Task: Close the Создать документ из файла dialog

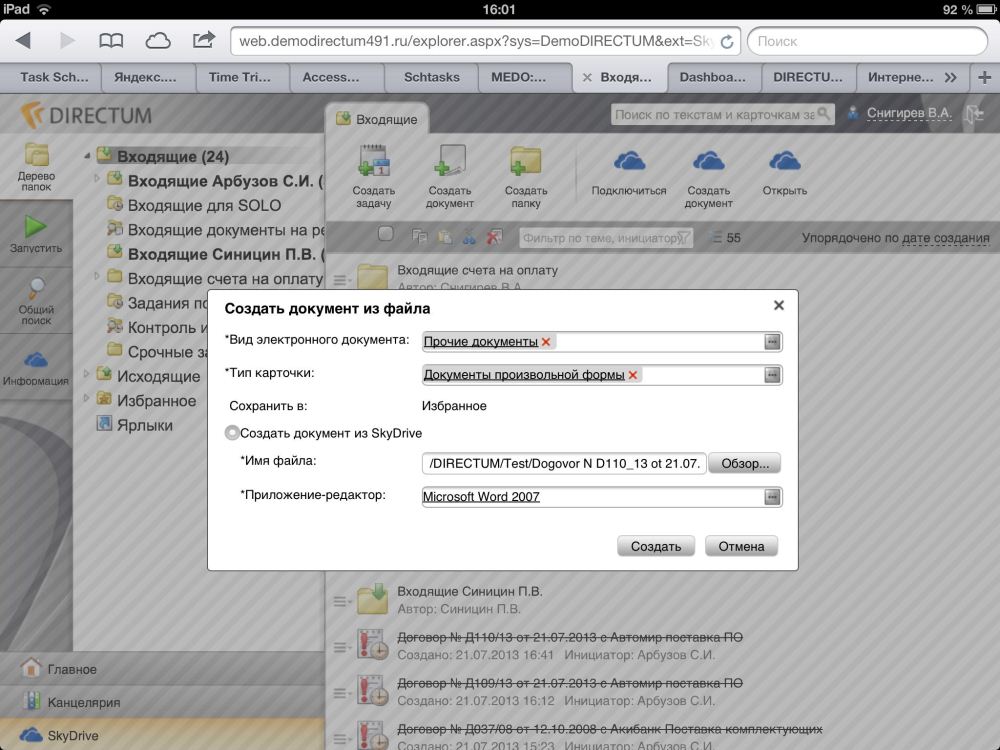Action: coord(779,305)
